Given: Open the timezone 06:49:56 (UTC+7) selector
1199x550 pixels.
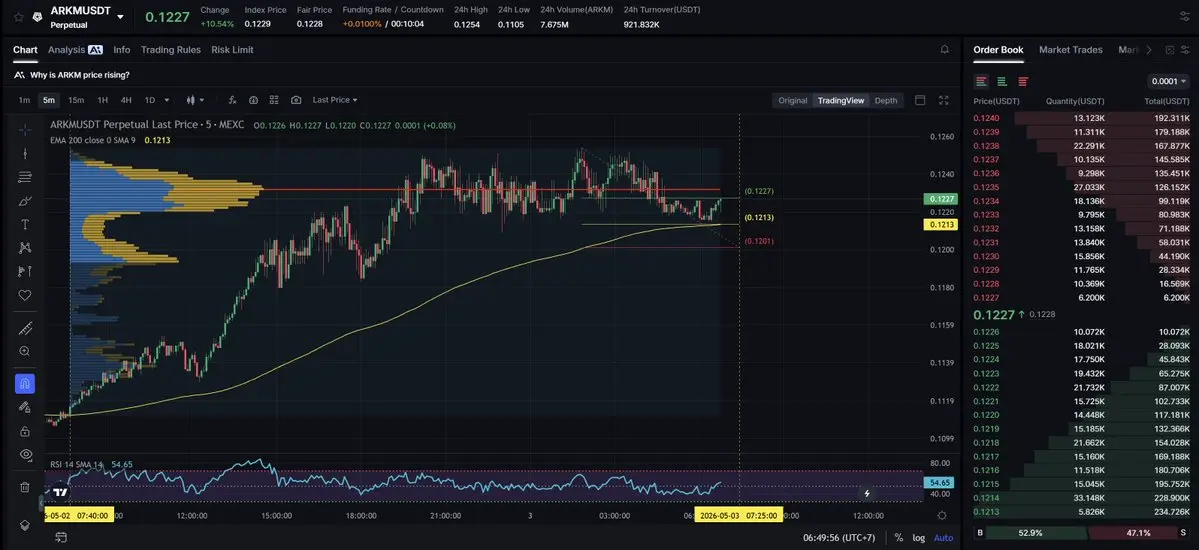Looking at the screenshot, I should pyautogui.click(x=839, y=538).
